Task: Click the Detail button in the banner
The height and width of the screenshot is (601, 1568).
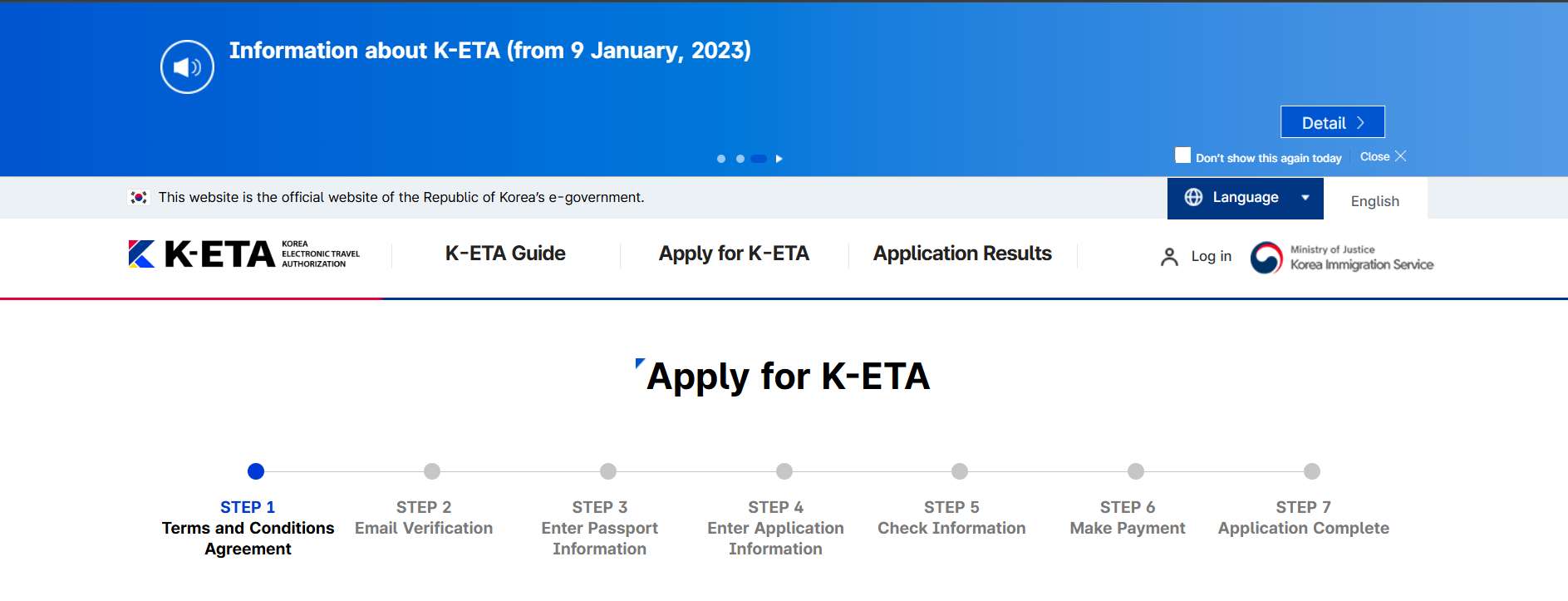Action: click(x=1332, y=121)
